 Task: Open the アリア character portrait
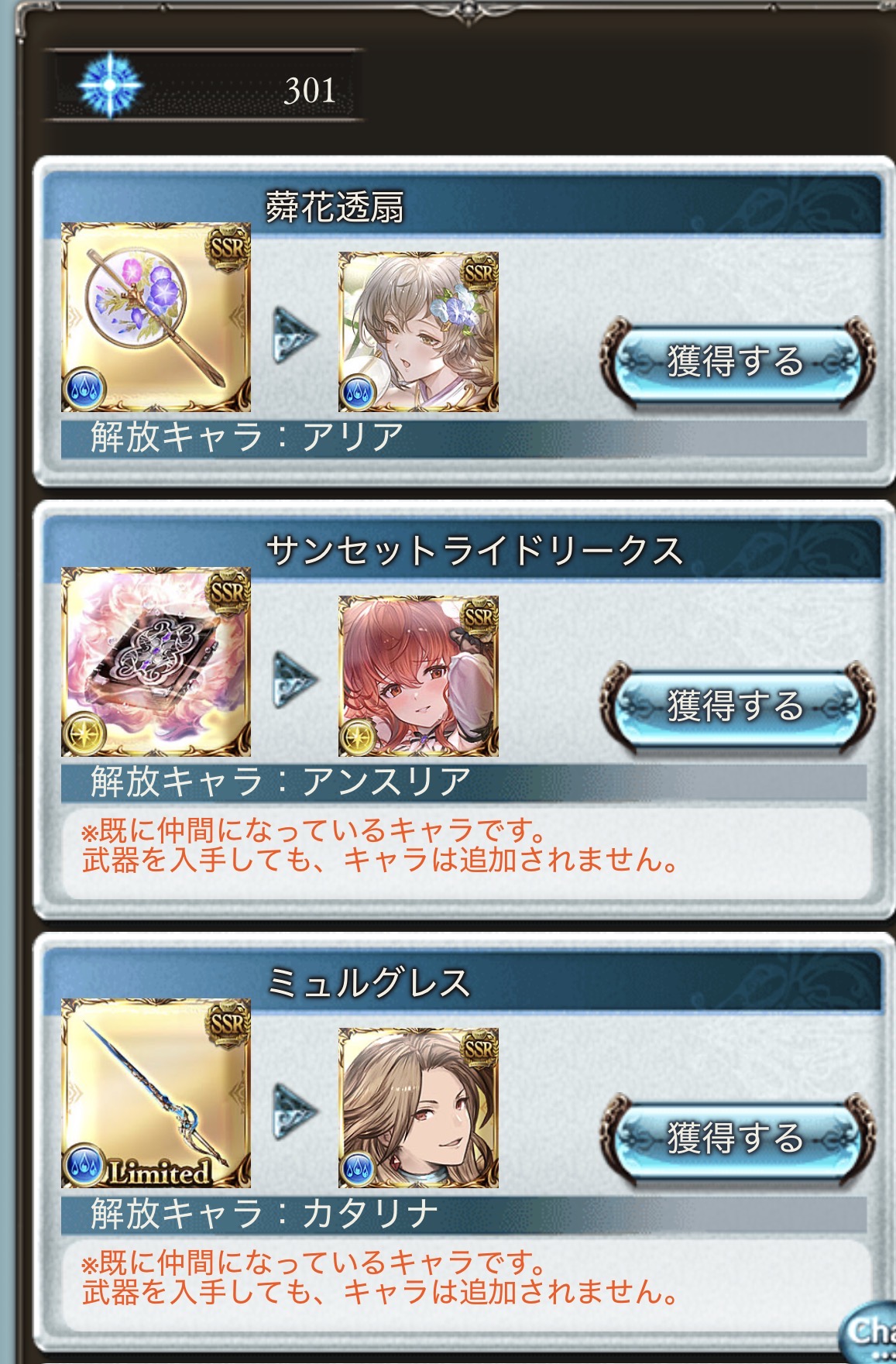[x=418, y=332]
